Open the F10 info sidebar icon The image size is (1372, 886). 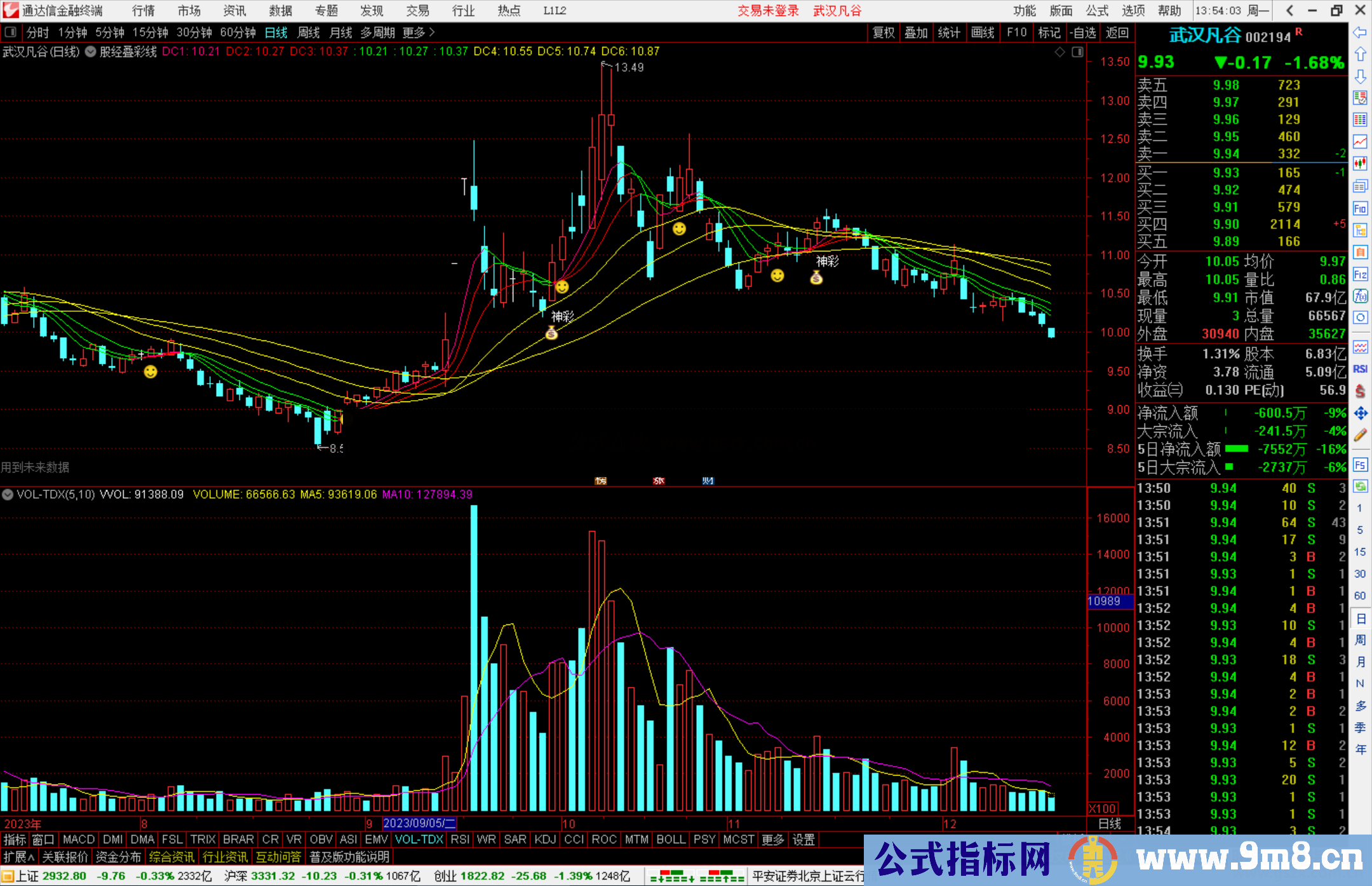(x=1360, y=209)
